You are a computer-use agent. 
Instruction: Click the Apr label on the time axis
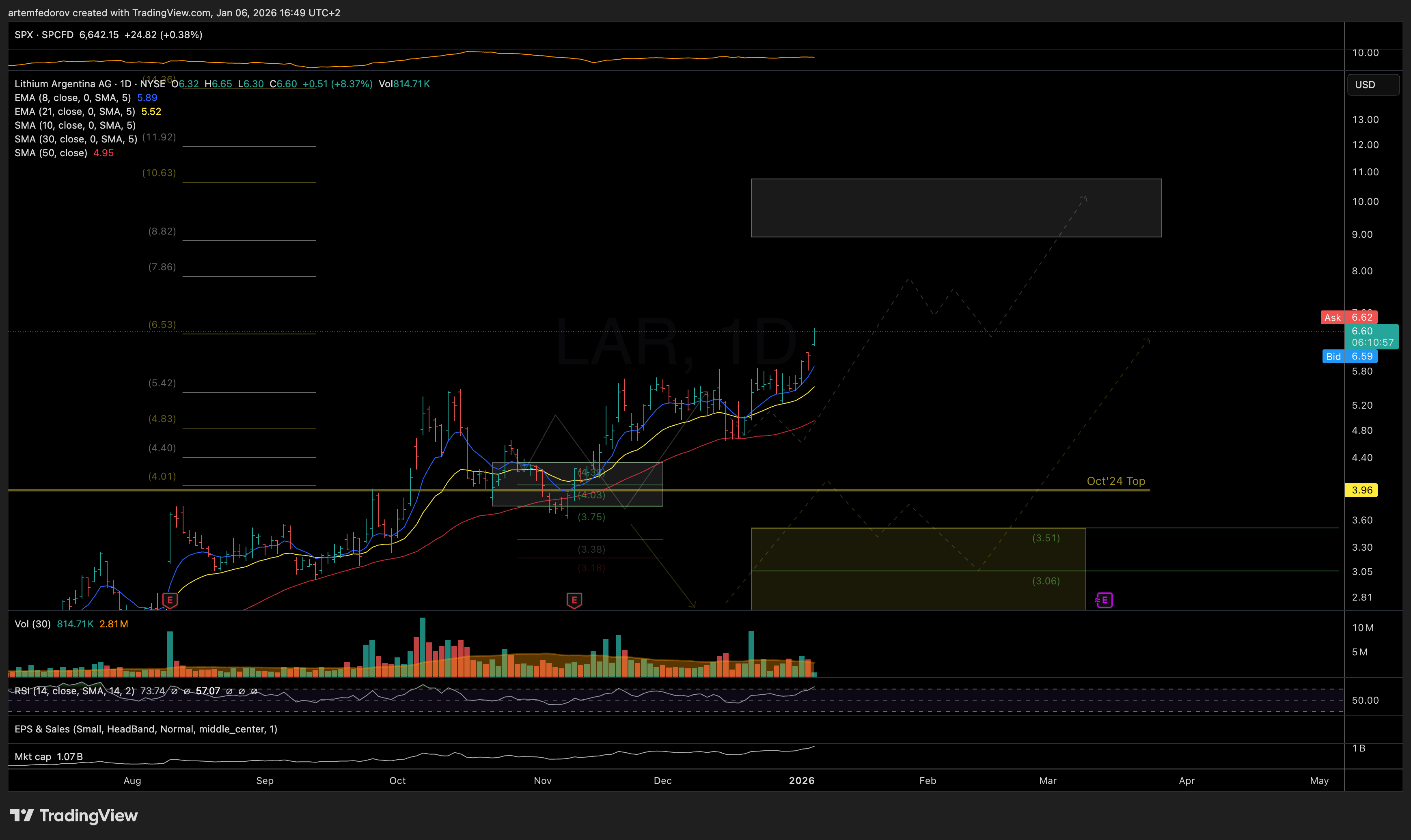[x=1186, y=781]
